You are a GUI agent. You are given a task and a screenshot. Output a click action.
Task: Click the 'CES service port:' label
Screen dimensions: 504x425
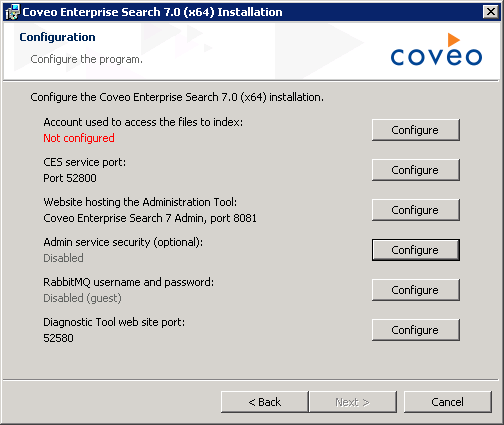(x=85, y=162)
